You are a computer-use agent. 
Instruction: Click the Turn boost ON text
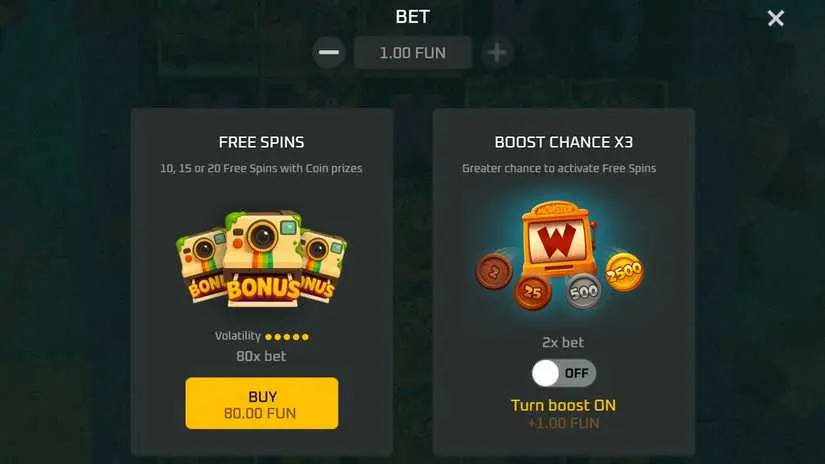click(x=564, y=405)
